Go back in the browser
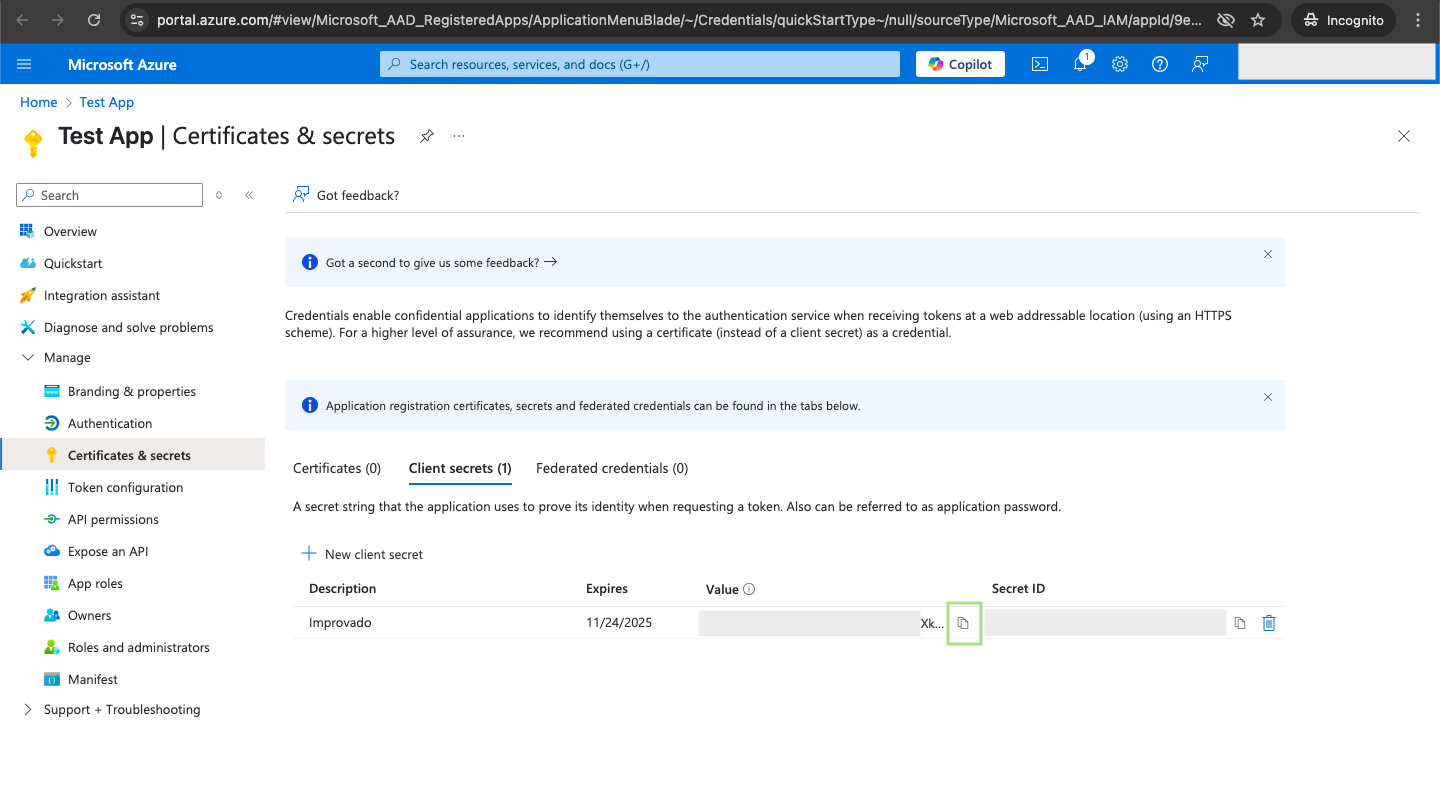Viewport: 1440px width, 803px height. point(23,20)
